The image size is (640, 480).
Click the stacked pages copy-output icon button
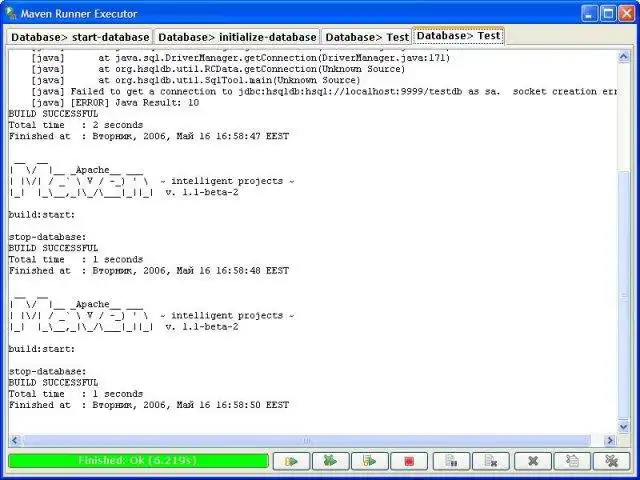coord(572,461)
